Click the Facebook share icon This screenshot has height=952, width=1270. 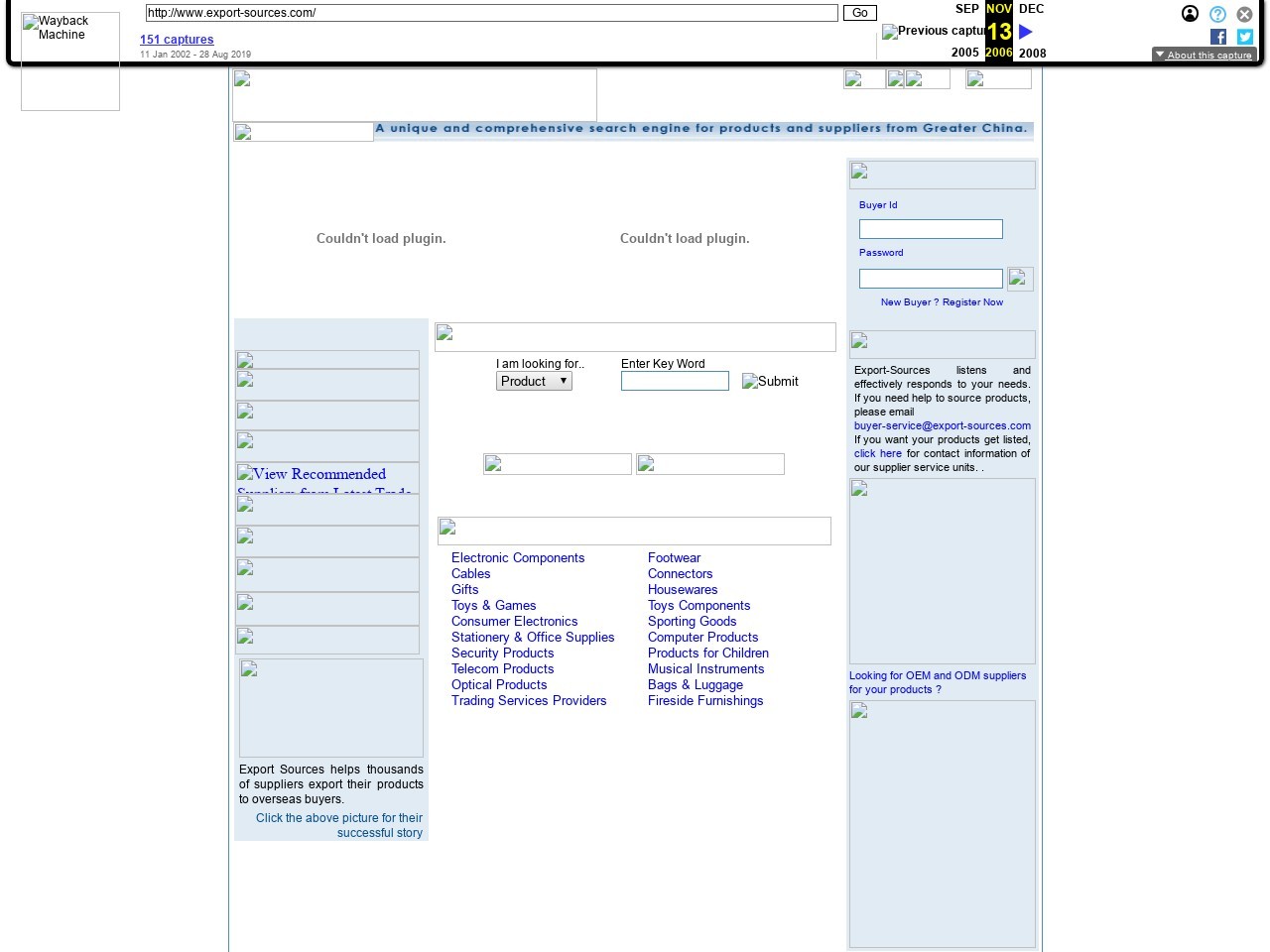[x=1218, y=37]
